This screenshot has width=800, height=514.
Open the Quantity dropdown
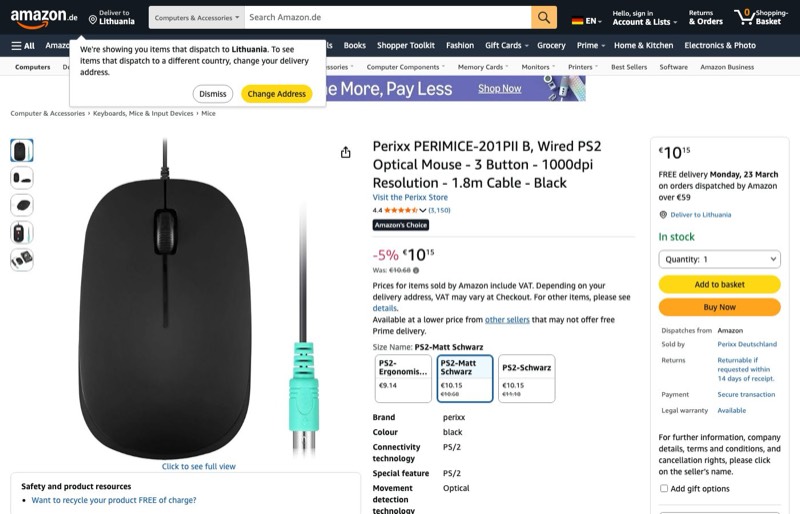[719, 259]
